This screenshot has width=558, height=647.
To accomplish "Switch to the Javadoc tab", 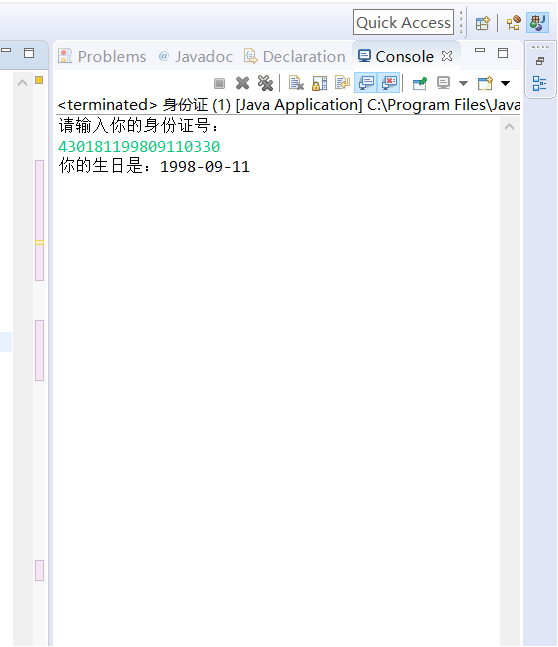I will click(196, 57).
